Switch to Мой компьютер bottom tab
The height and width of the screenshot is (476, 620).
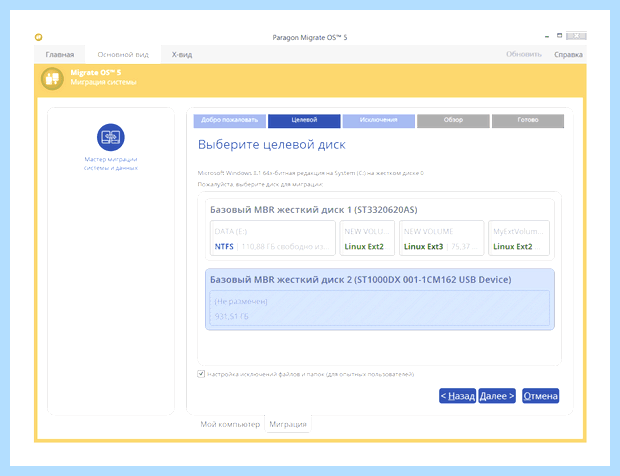coord(230,424)
